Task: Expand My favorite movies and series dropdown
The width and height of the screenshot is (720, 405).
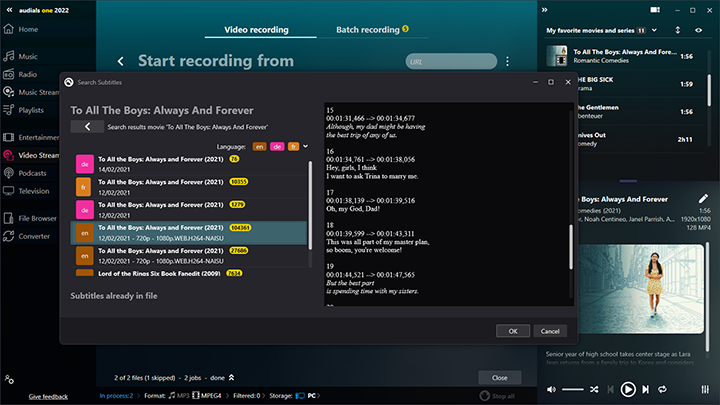Action: point(654,30)
